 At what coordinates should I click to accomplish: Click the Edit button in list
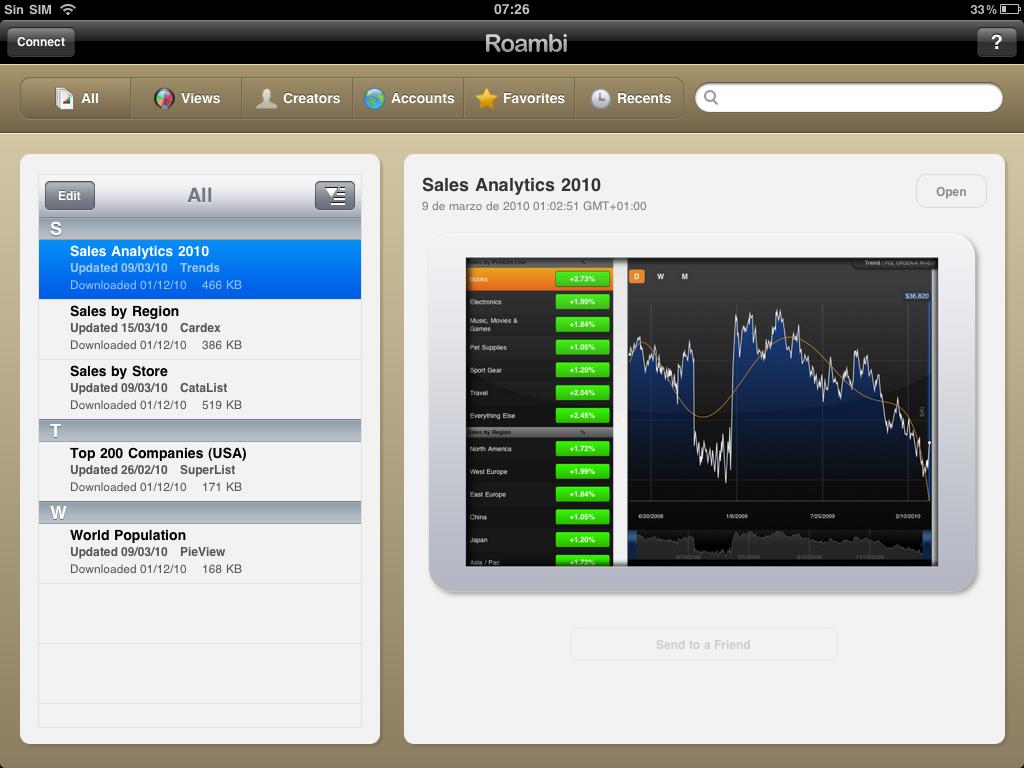click(x=69, y=195)
